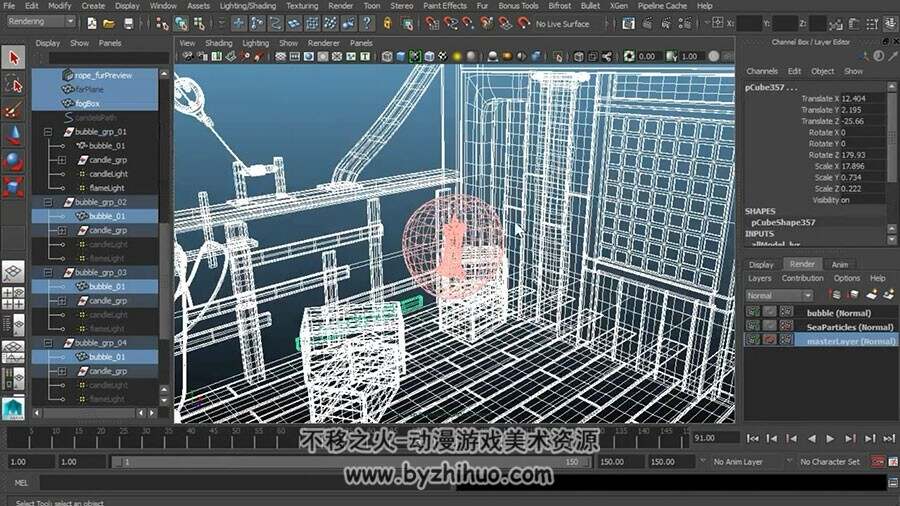Expand candle_grp under bubble_grp_02

coord(62,231)
